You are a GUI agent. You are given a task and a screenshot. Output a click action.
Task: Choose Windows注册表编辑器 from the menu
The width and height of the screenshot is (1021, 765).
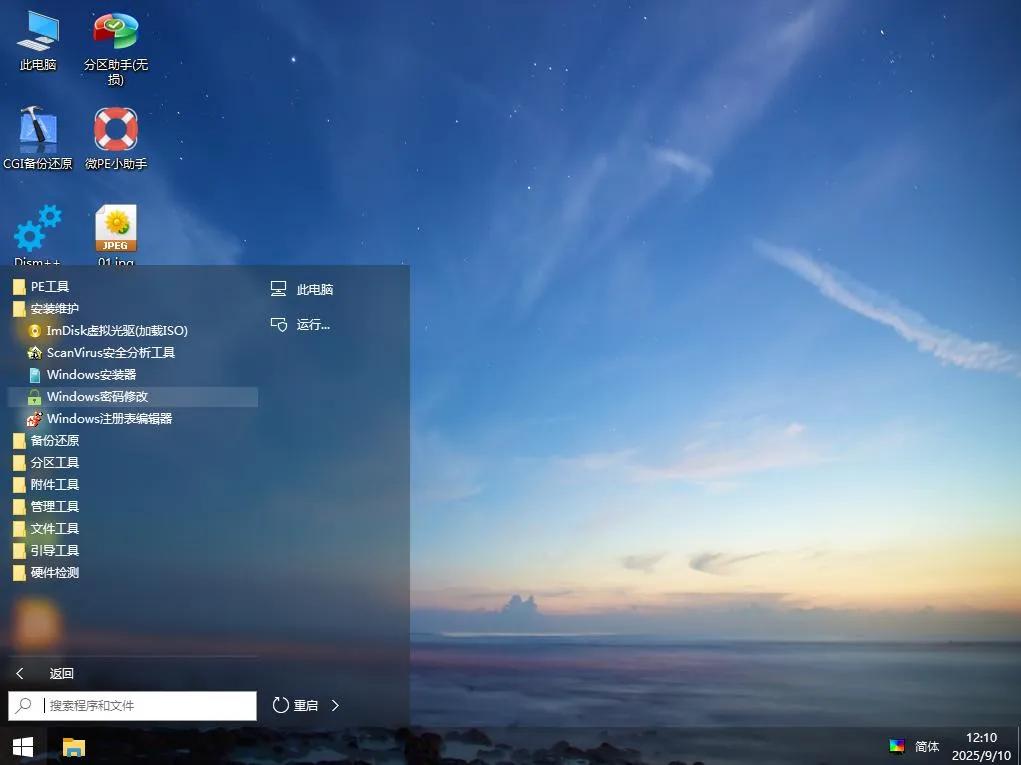point(109,419)
